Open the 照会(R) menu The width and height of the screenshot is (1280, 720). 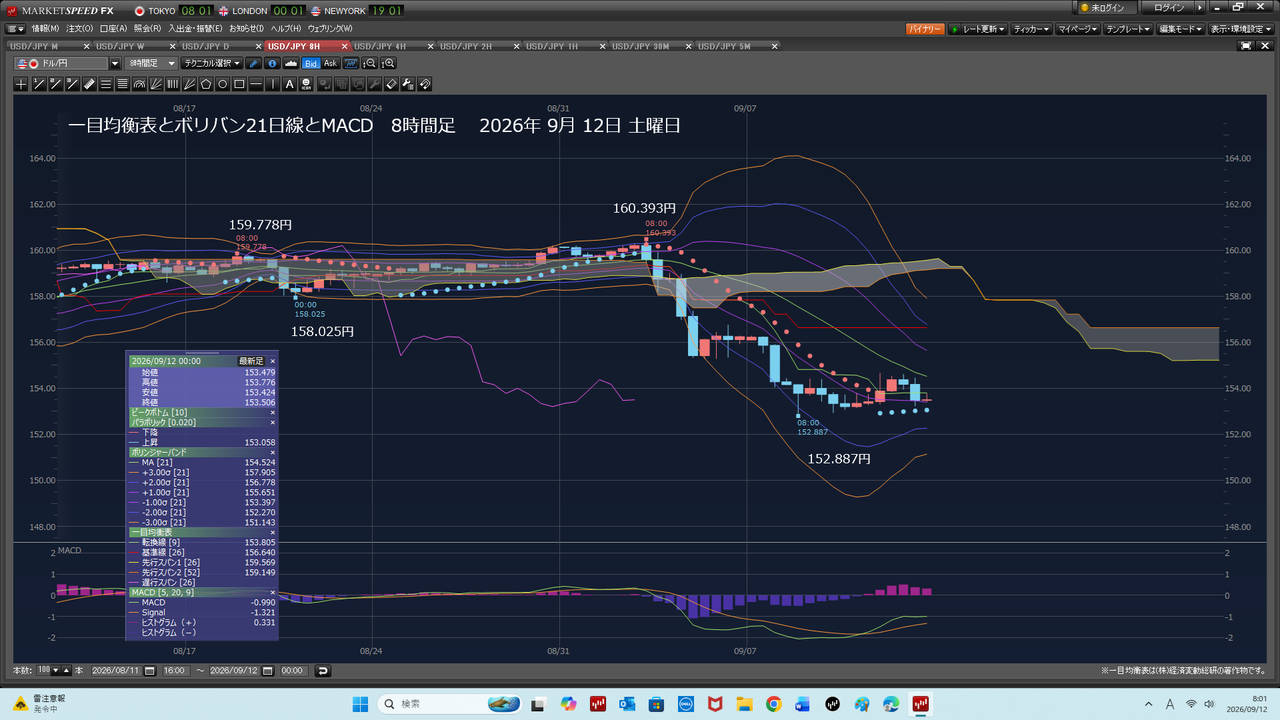point(147,28)
